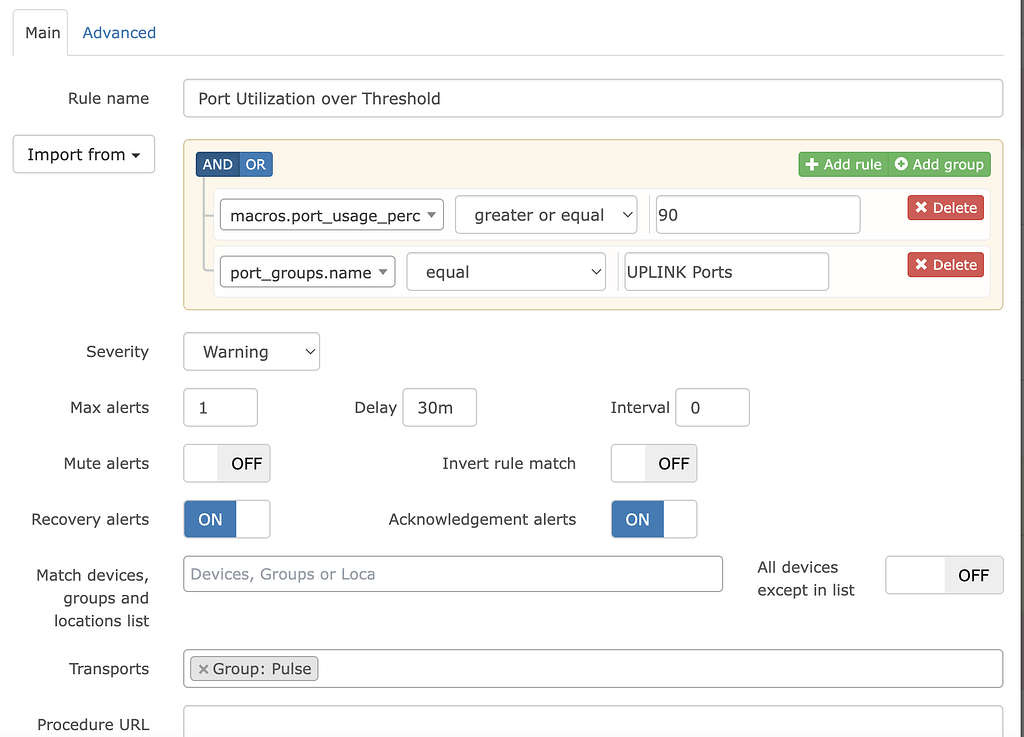Change the 'greater or equal' operator dropdown
The width and height of the screenshot is (1024, 737).
546,214
